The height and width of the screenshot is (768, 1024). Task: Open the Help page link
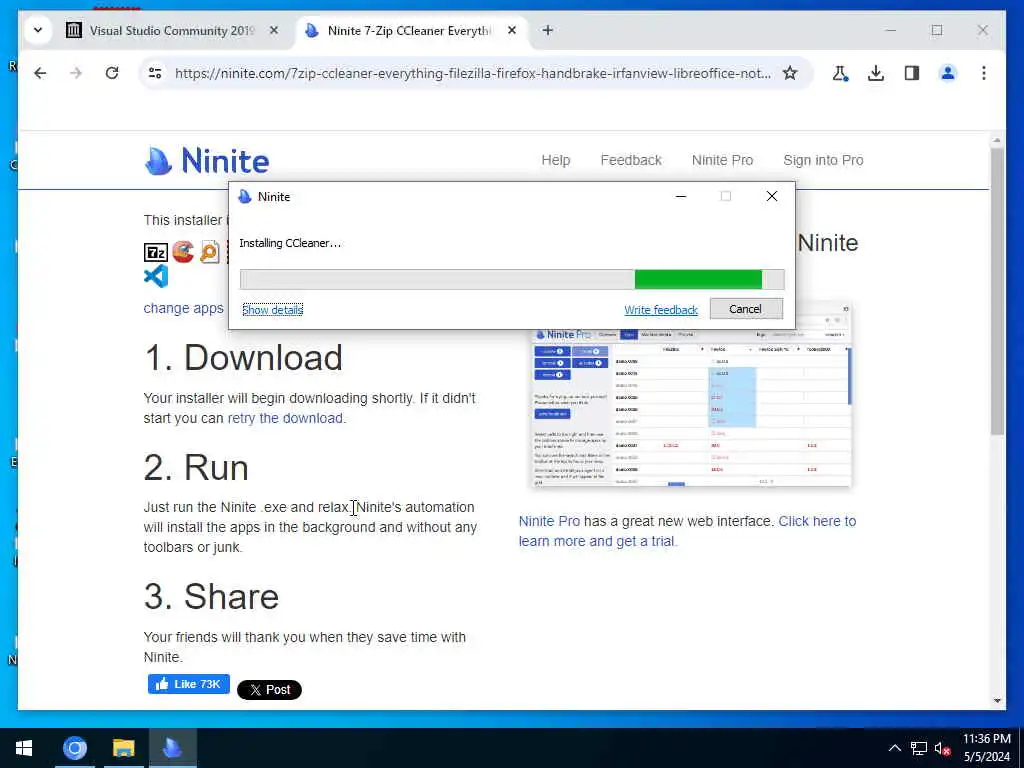click(555, 160)
